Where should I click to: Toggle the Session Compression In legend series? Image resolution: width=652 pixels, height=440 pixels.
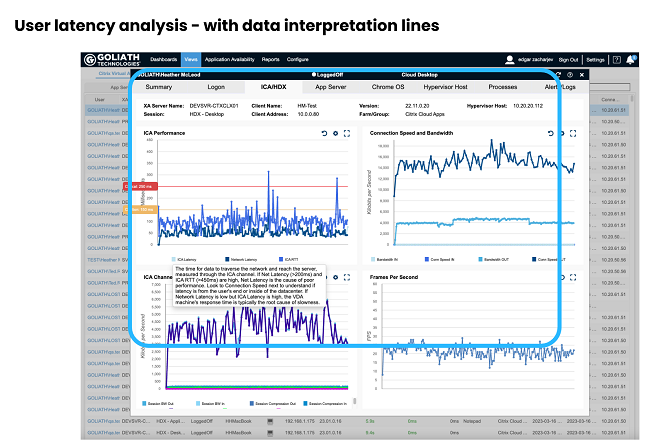coord(325,403)
